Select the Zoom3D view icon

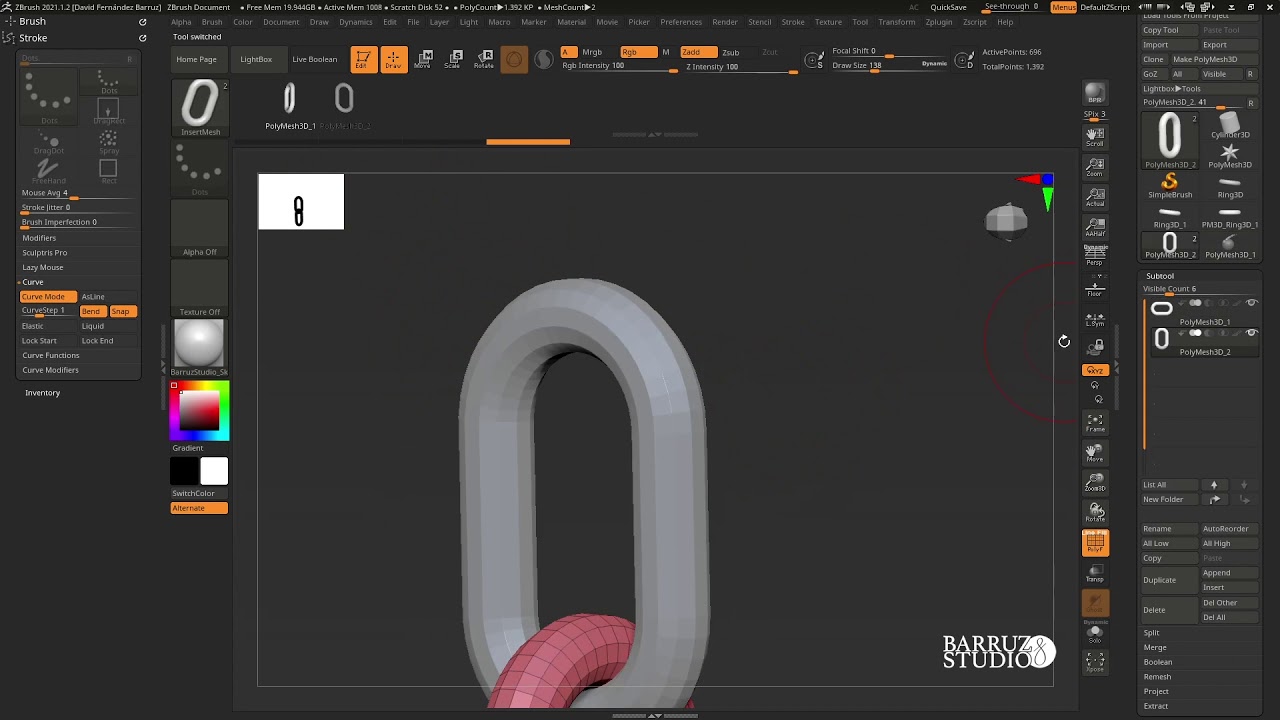click(x=1094, y=483)
